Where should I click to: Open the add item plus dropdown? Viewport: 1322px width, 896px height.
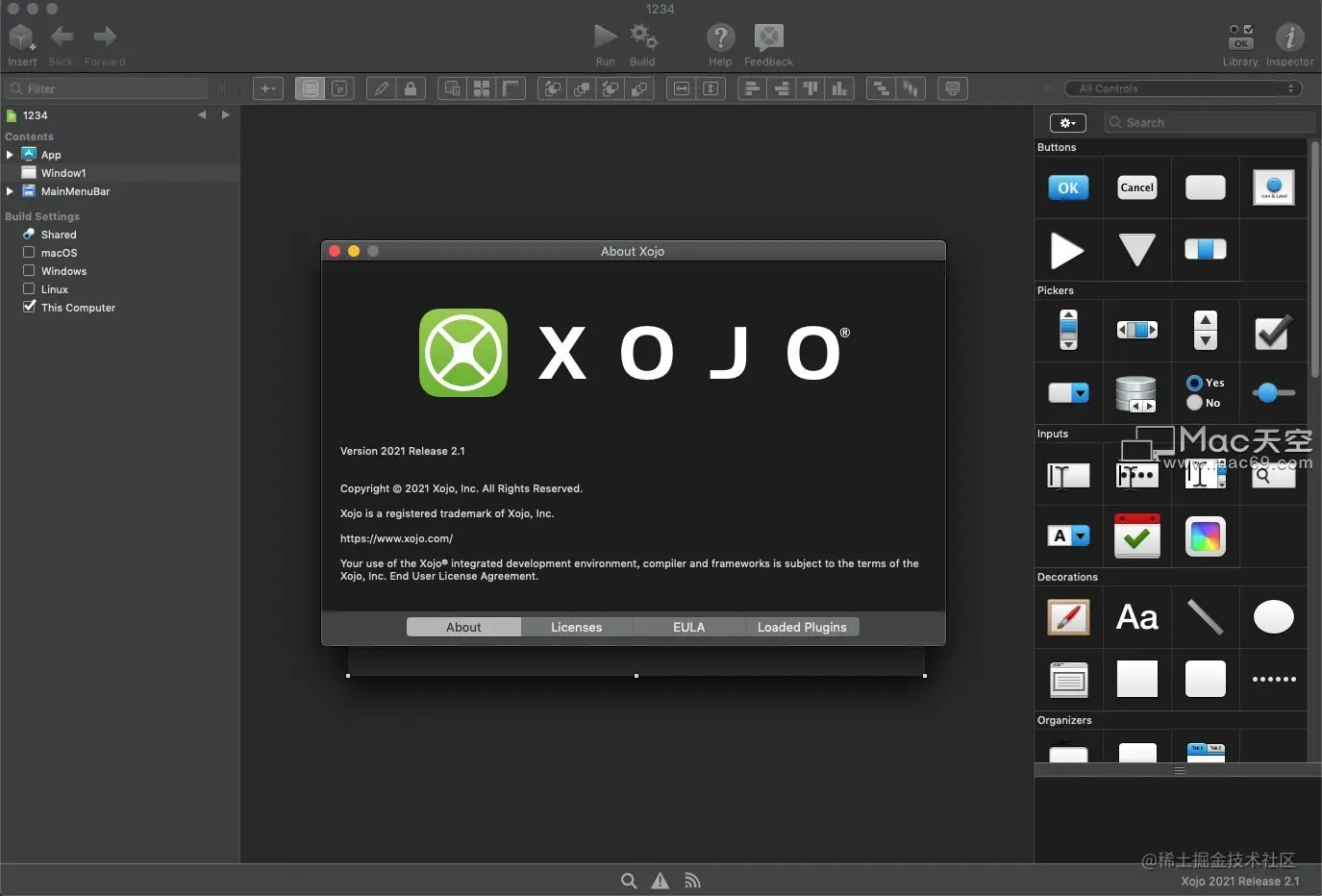(268, 88)
